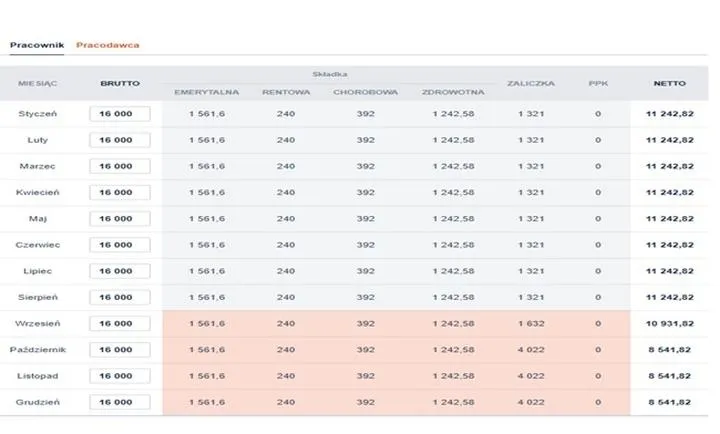Image resolution: width=720 pixels, height=434 pixels.
Task: Edit the Maj brutto amount field
Action: click(120, 218)
